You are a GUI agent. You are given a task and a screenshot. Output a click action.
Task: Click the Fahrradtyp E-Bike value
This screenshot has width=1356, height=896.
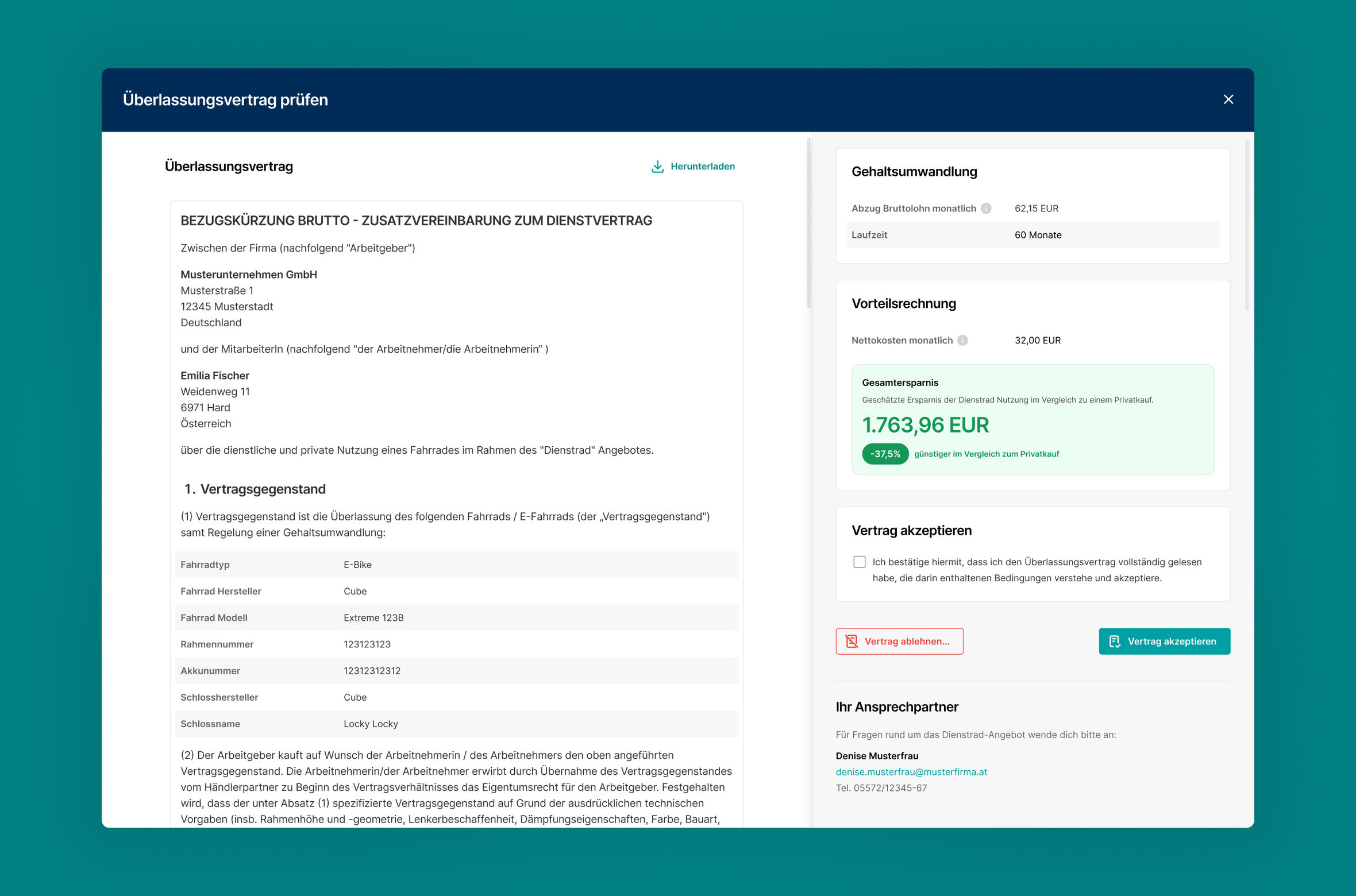357,565
